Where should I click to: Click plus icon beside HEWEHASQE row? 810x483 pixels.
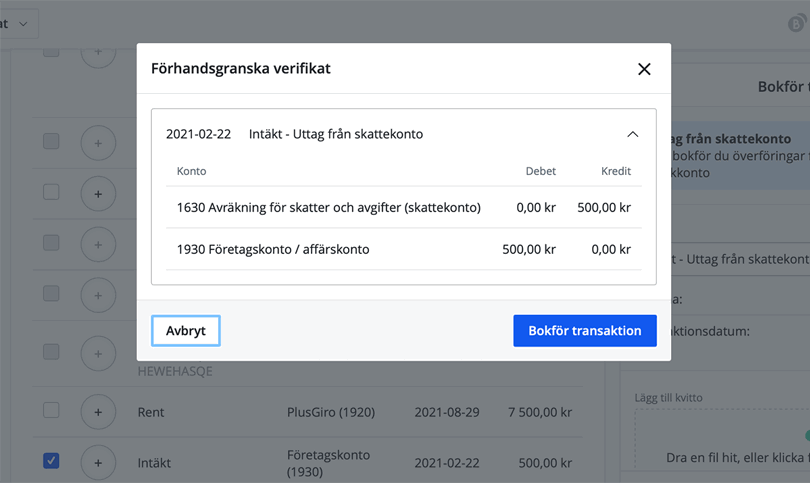98,352
